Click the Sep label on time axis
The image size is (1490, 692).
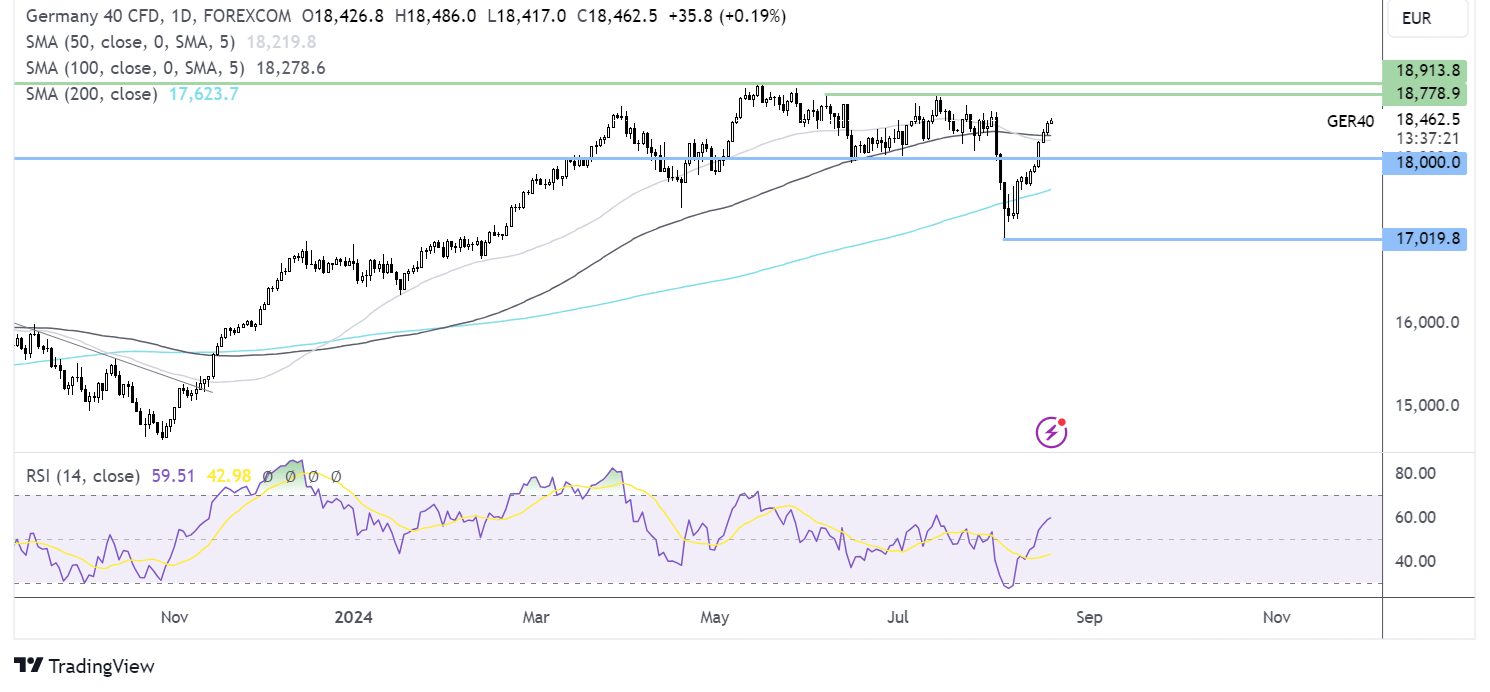tap(1089, 617)
